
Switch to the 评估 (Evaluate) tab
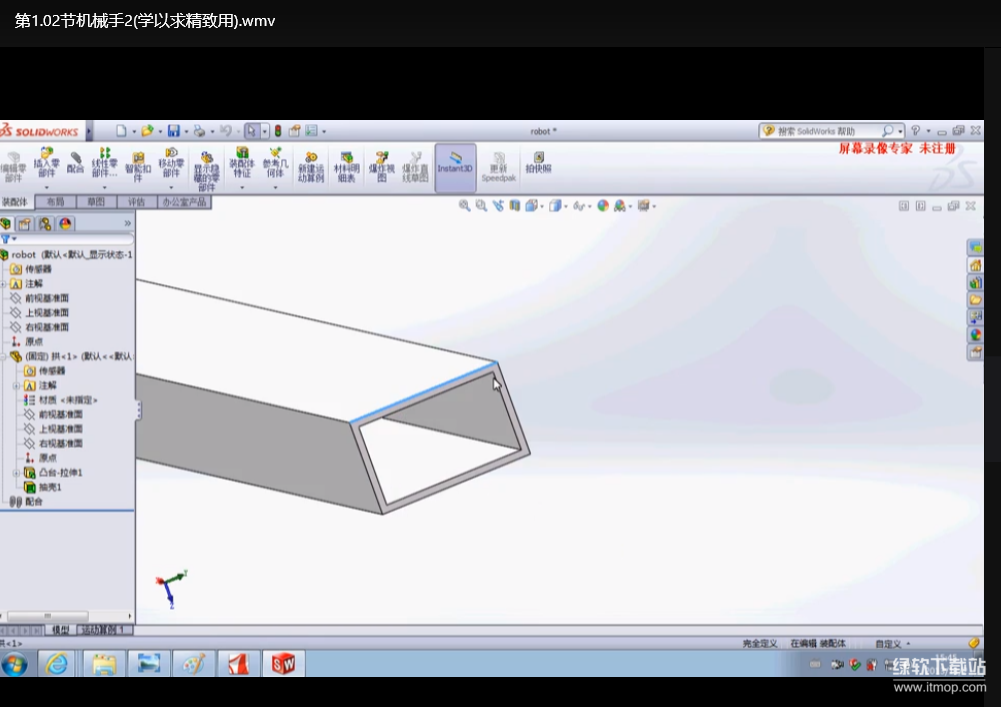(x=137, y=201)
